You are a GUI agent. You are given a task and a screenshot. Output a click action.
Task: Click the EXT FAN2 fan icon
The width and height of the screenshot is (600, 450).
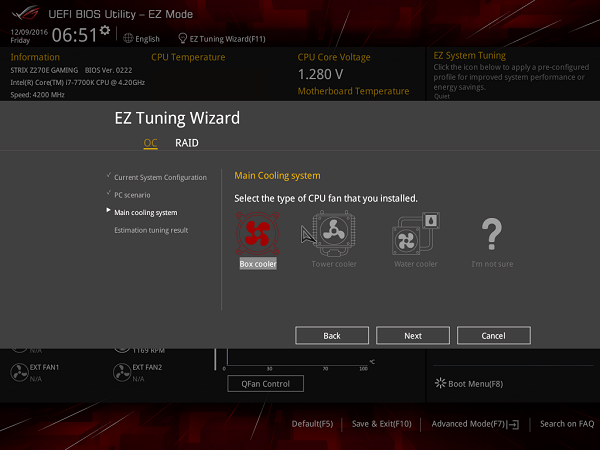coord(122,372)
